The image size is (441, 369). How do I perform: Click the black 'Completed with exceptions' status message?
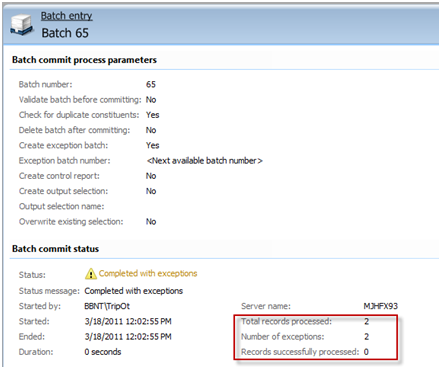(x=134, y=291)
